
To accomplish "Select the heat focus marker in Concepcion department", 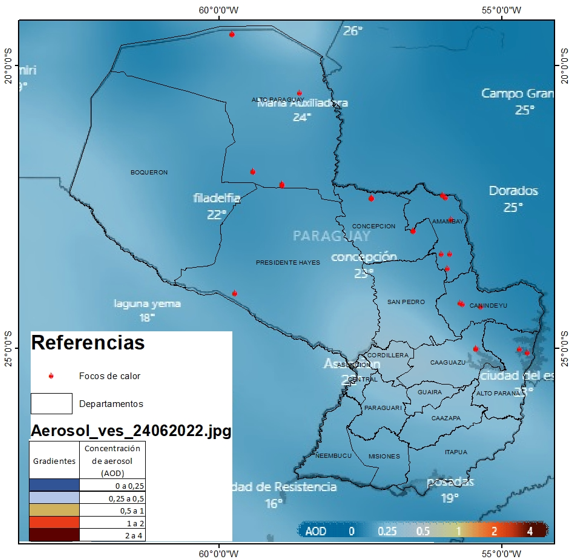I will (371, 198).
